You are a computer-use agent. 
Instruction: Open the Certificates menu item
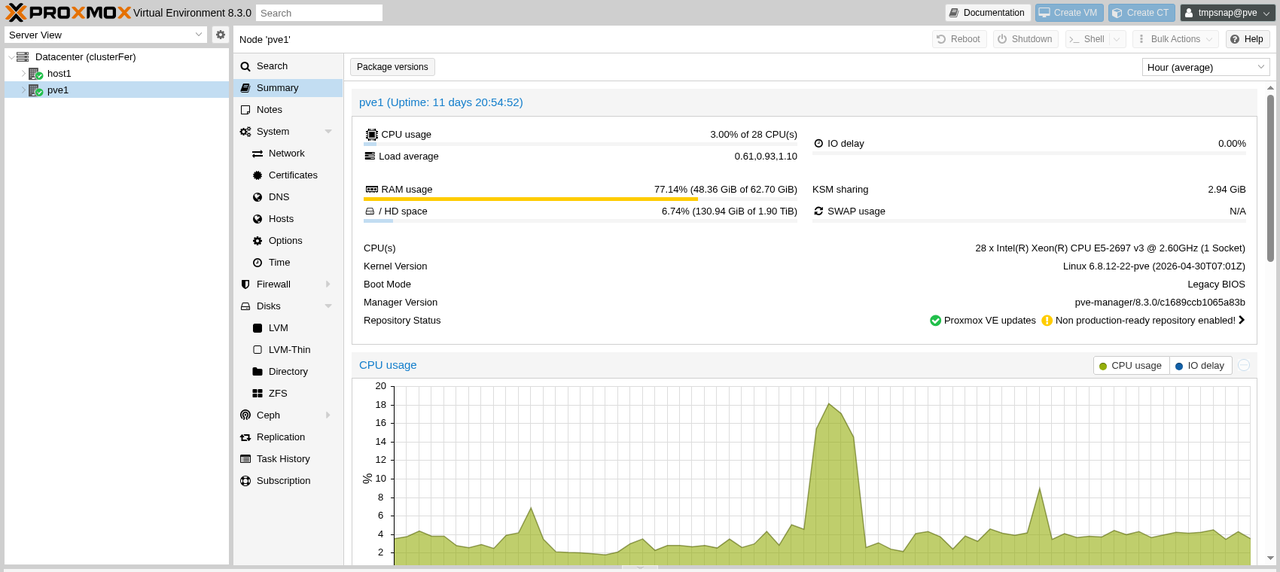click(288, 175)
